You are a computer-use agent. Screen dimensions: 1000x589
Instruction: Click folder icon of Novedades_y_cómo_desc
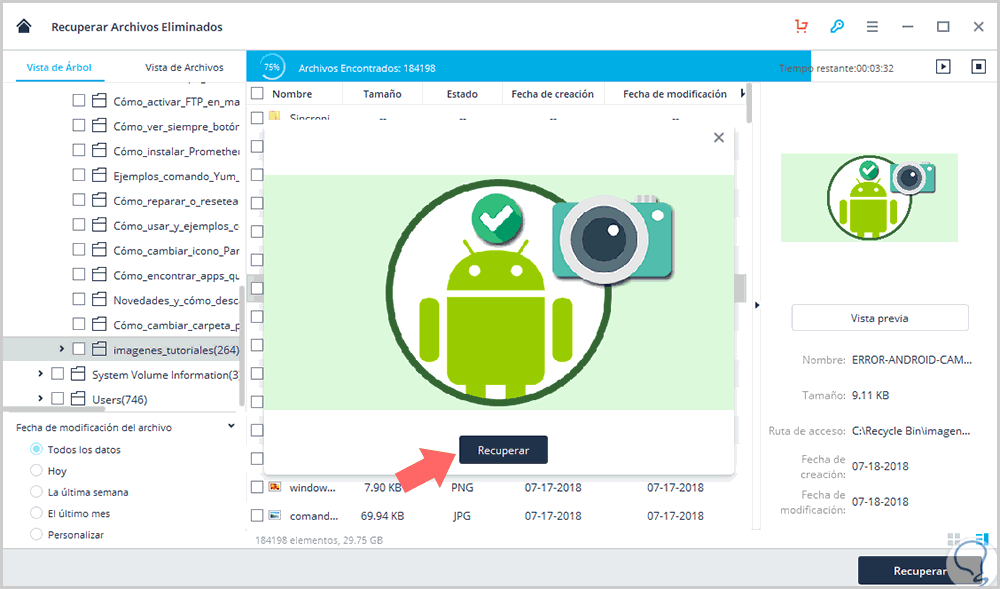coord(99,300)
